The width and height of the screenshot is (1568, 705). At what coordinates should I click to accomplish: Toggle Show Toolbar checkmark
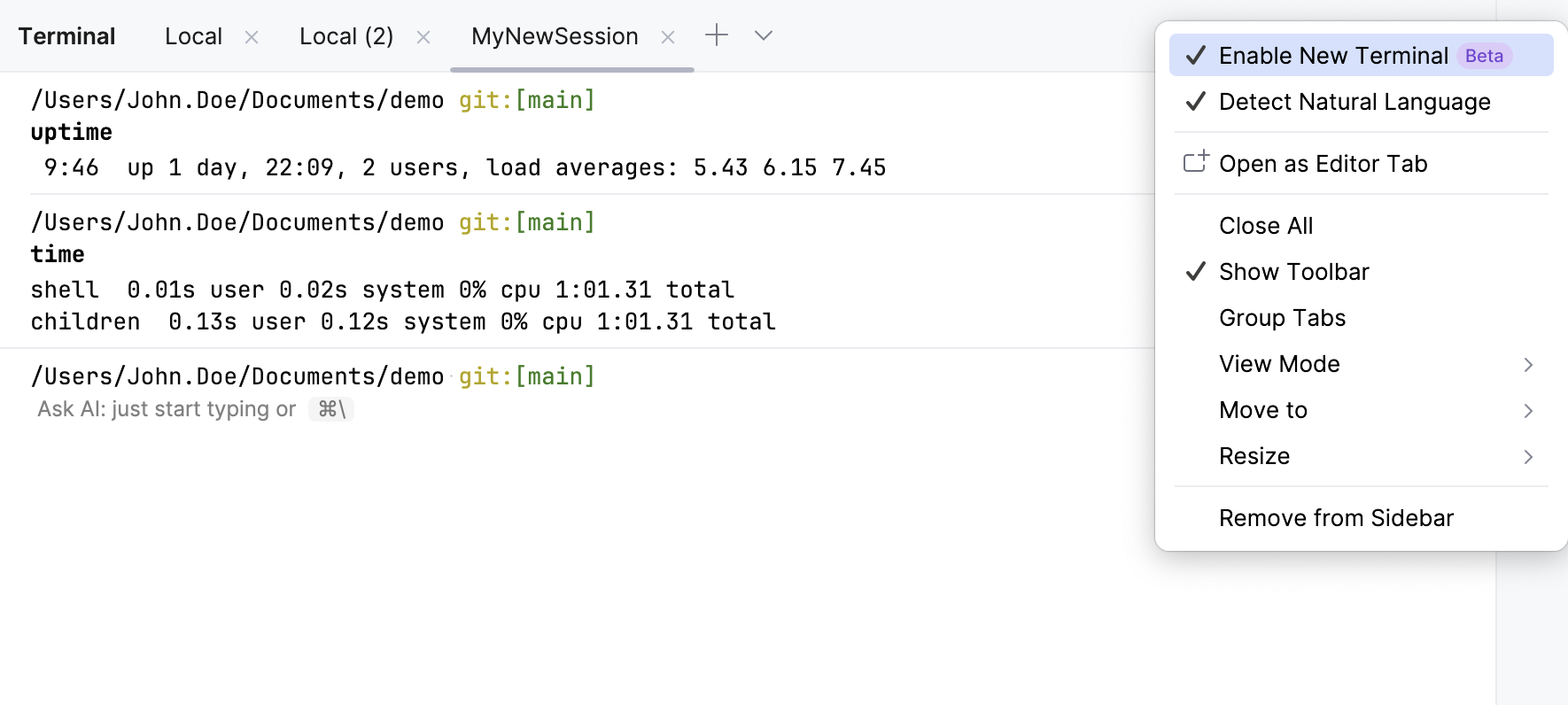[1293, 272]
